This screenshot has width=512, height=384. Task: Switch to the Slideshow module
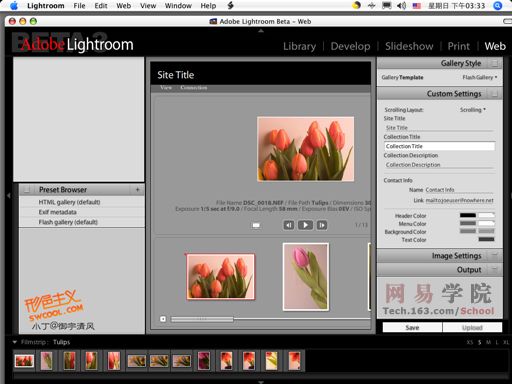[409, 46]
